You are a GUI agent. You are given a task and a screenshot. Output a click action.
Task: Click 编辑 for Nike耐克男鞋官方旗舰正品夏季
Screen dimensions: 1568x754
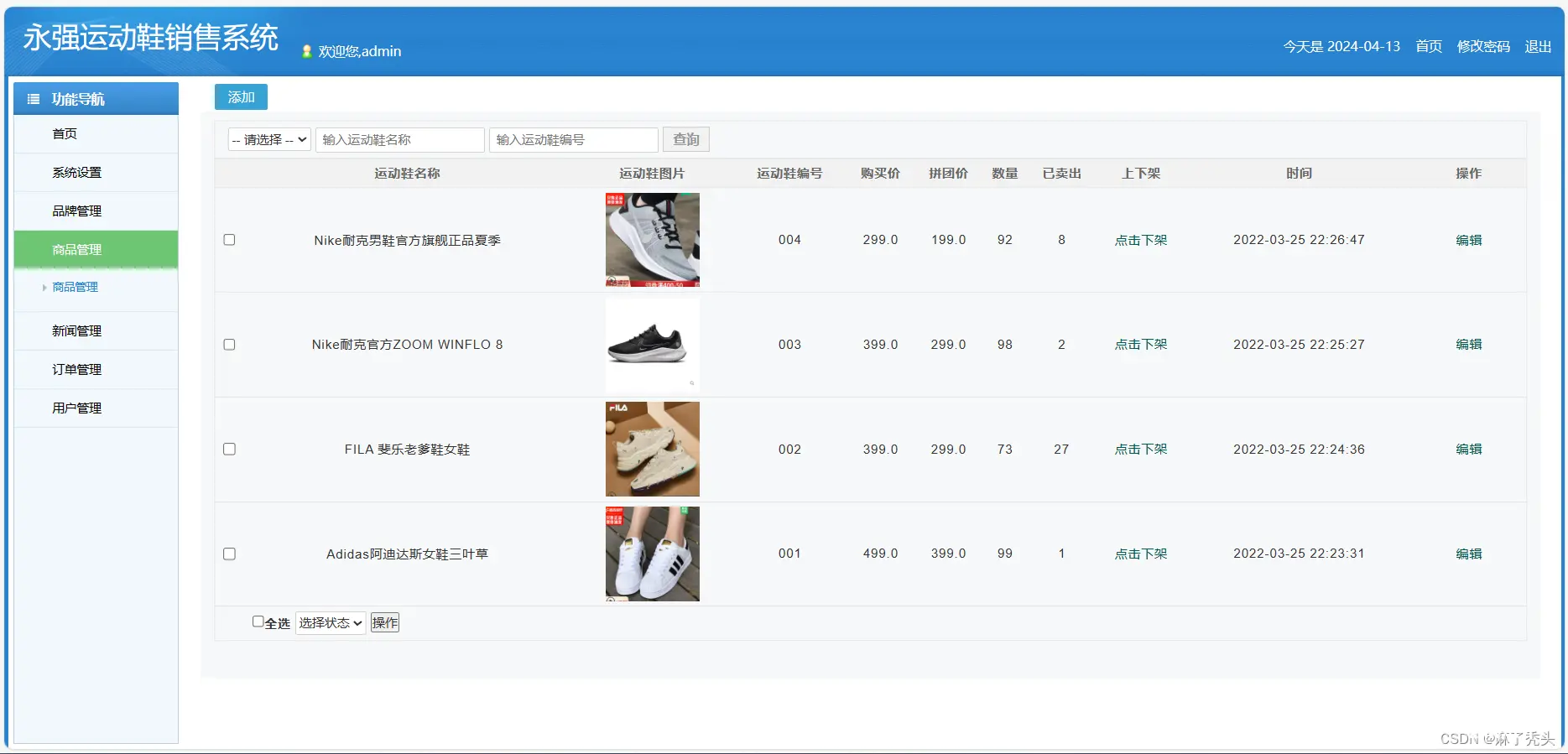(x=1469, y=240)
